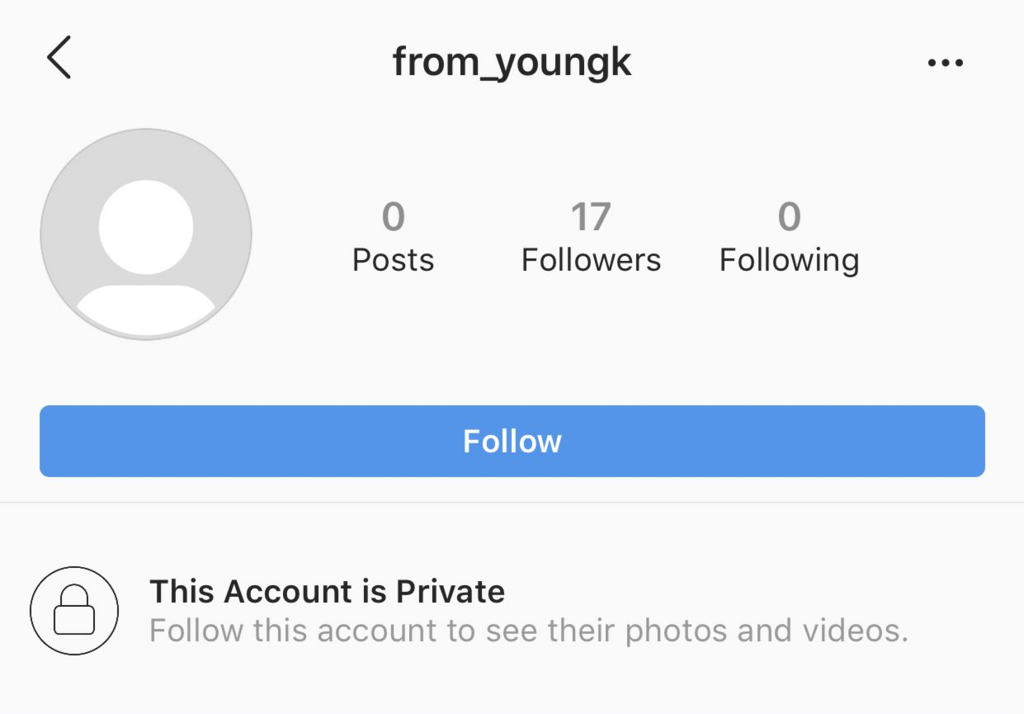Viewport: 1024px width, 714px height.
Task: Click the Follow this account to see text
Action: 343,631
